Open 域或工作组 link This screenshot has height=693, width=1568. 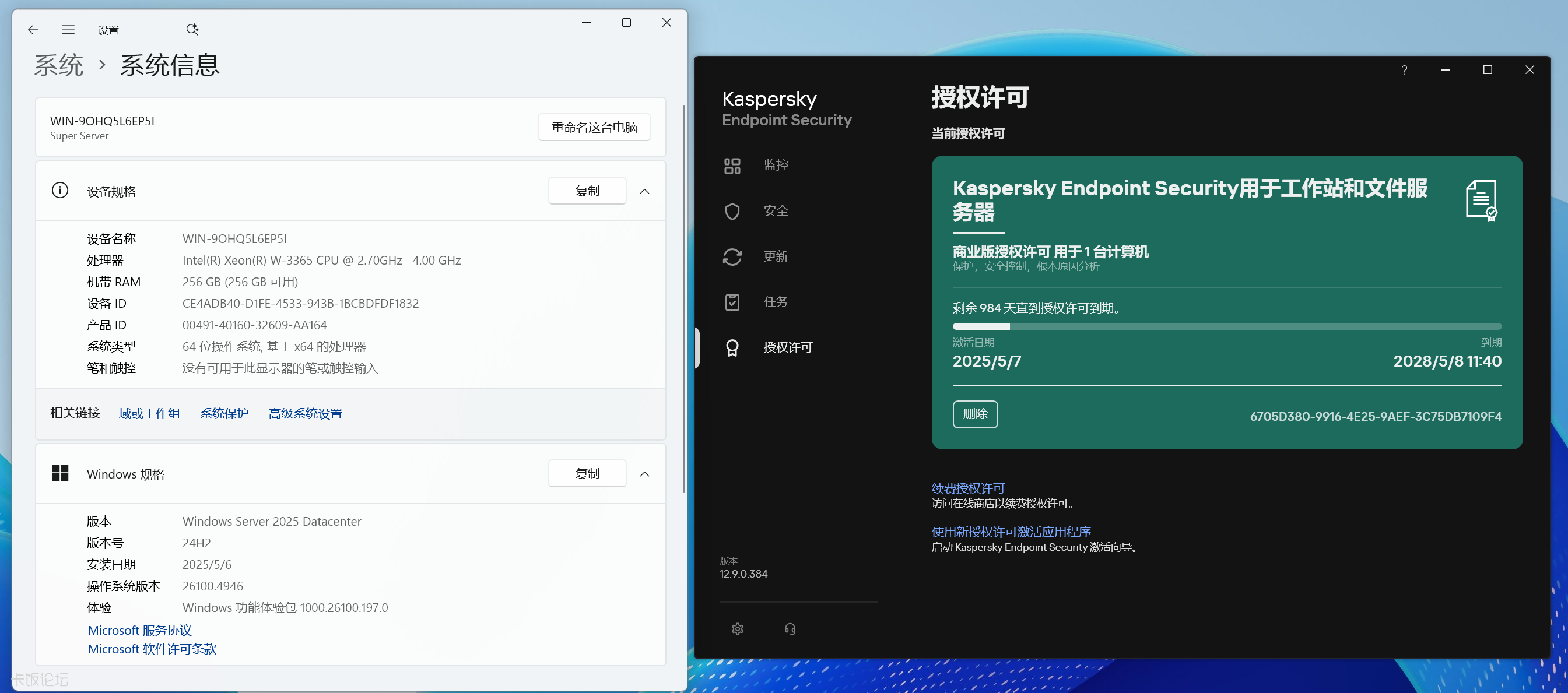(x=149, y=414)
